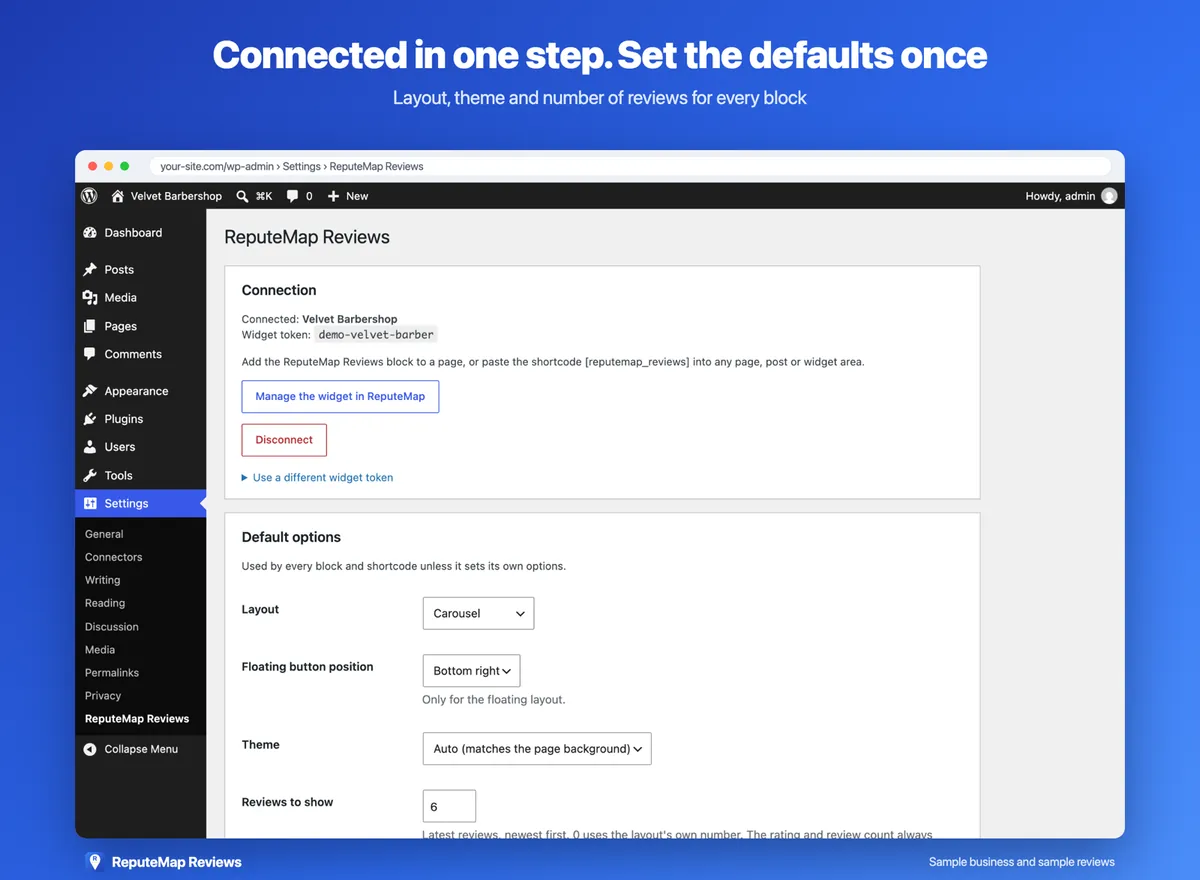Select the Connectors settings submenu
The image size is (1200, 880).
click(113, 557)
